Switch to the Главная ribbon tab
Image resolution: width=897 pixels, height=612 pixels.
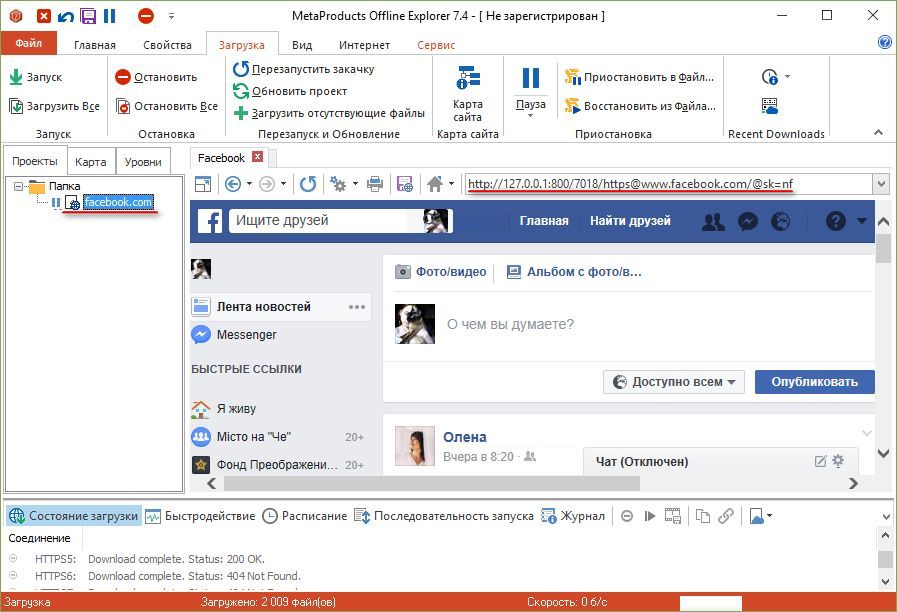pos(94,45)
